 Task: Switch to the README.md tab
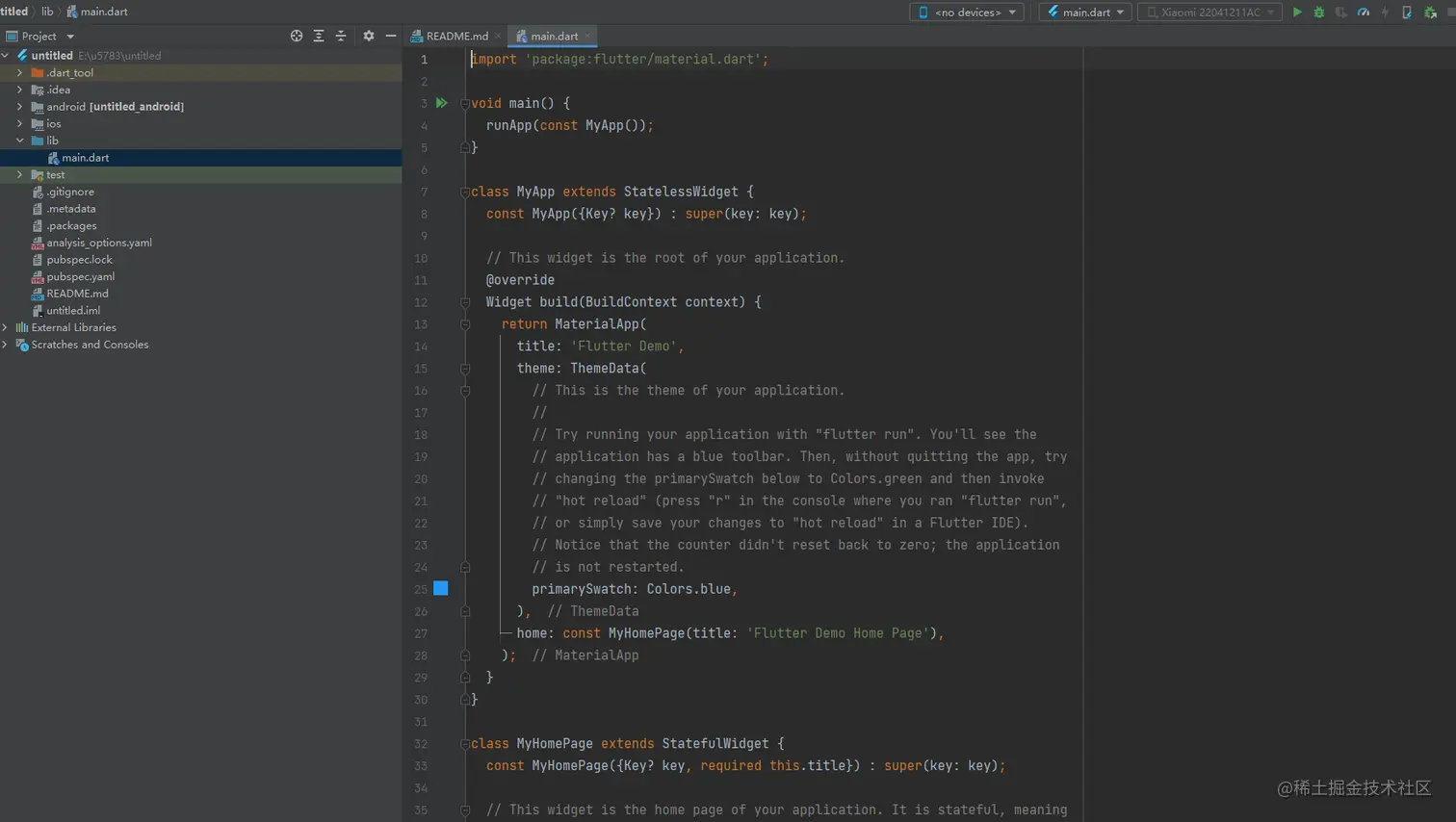coord(456,37)
